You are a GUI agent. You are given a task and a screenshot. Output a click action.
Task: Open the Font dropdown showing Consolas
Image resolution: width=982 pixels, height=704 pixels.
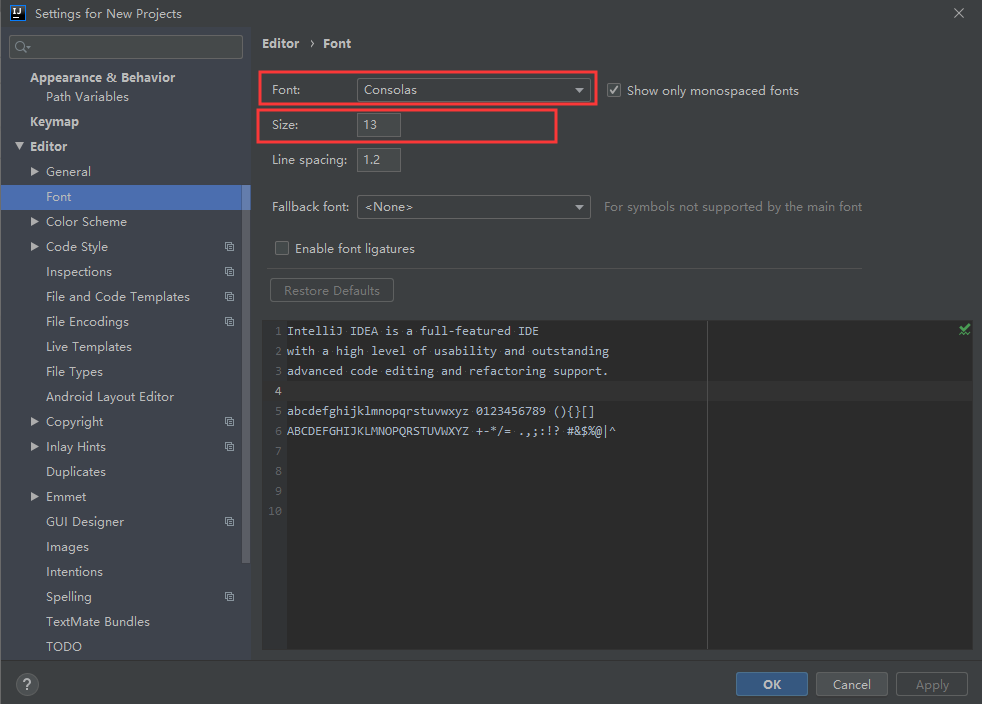click(x=473, y=90)
